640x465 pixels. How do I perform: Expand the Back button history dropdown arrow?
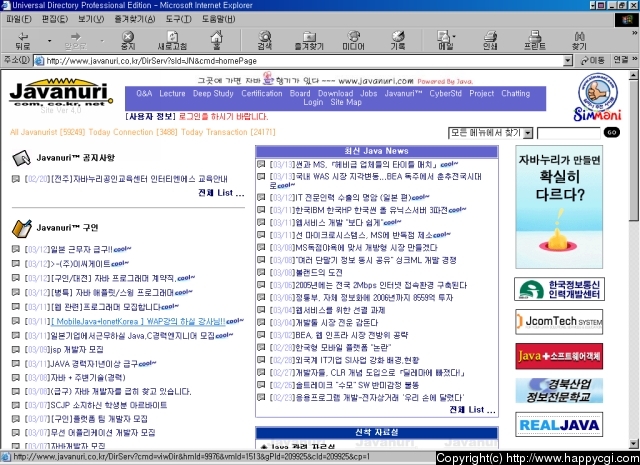(x=49, y=40)
